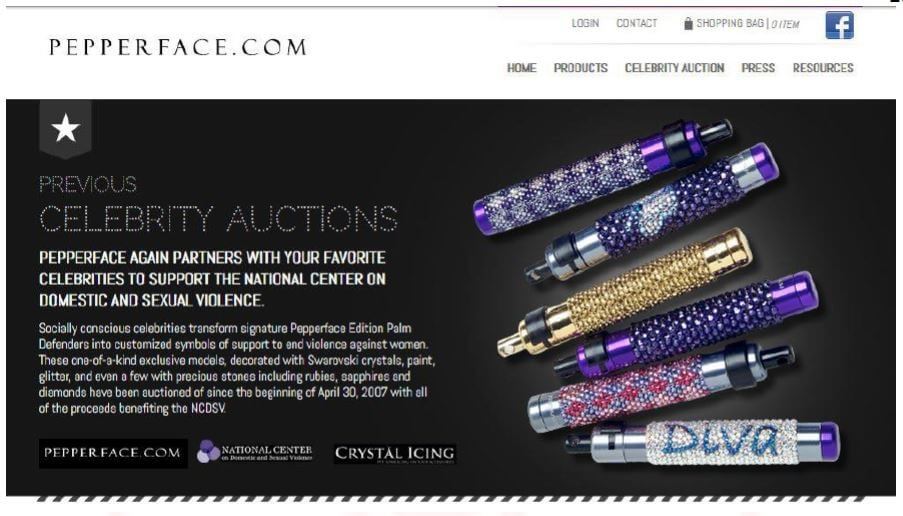Viewport: 903px width, 516px height.
Task: Go to Pepperface.com header logo
Action: tap(178, 47)
